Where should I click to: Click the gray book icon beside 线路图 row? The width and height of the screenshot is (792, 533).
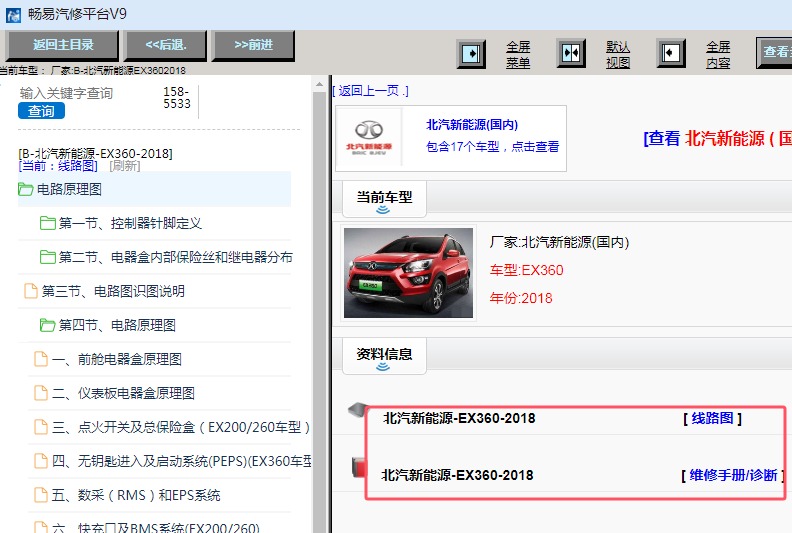click(x=360, y=410)
